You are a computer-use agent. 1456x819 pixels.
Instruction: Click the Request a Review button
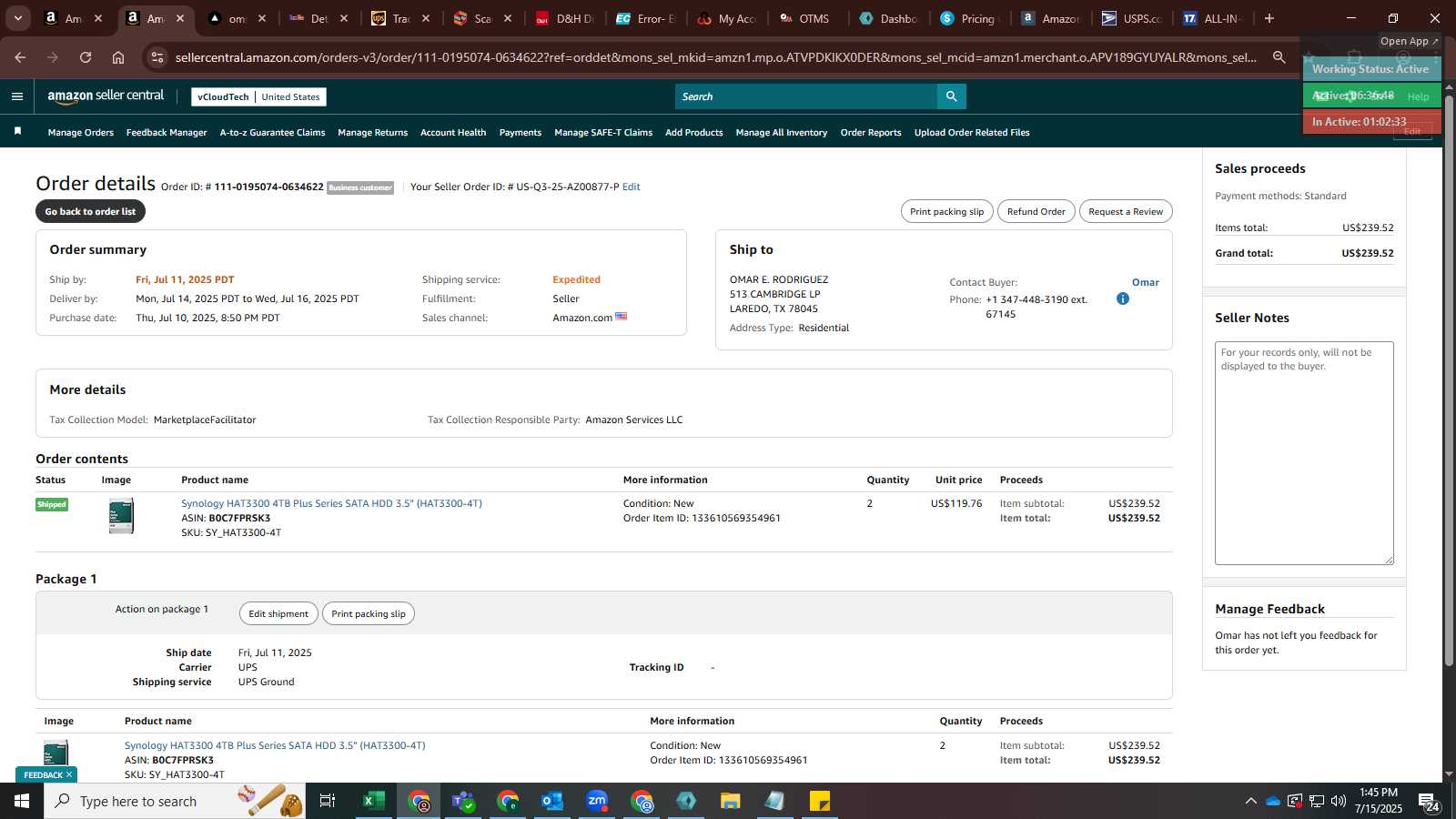pos(1126,211)
